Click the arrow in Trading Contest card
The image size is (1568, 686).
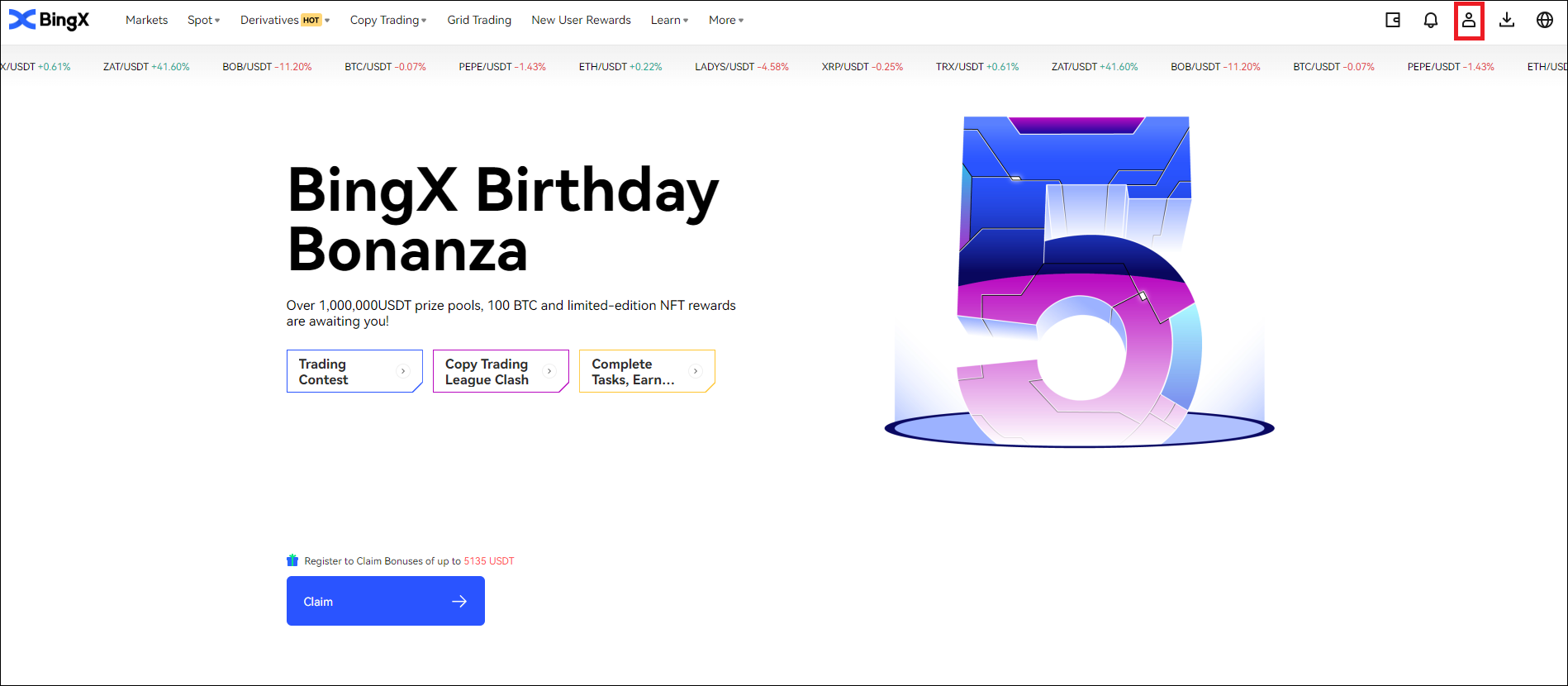coord(403,371)
